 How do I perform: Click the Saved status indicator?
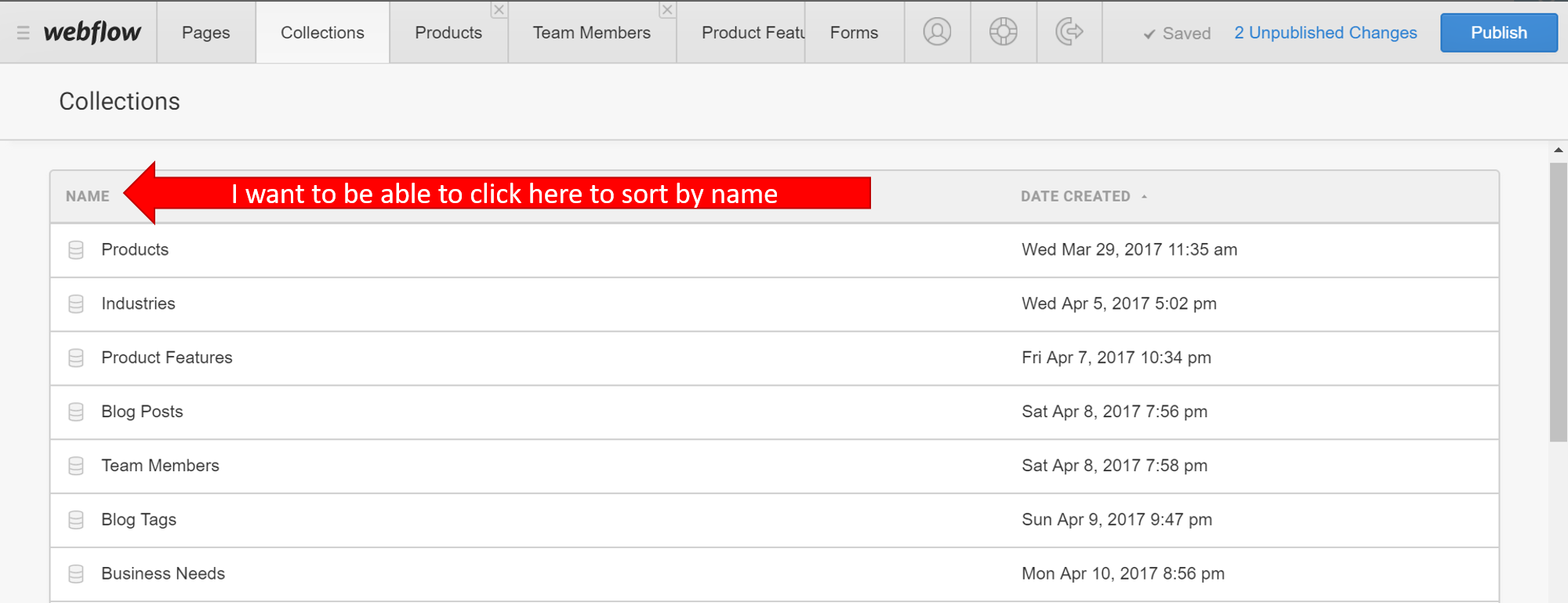click(1177, 34)
